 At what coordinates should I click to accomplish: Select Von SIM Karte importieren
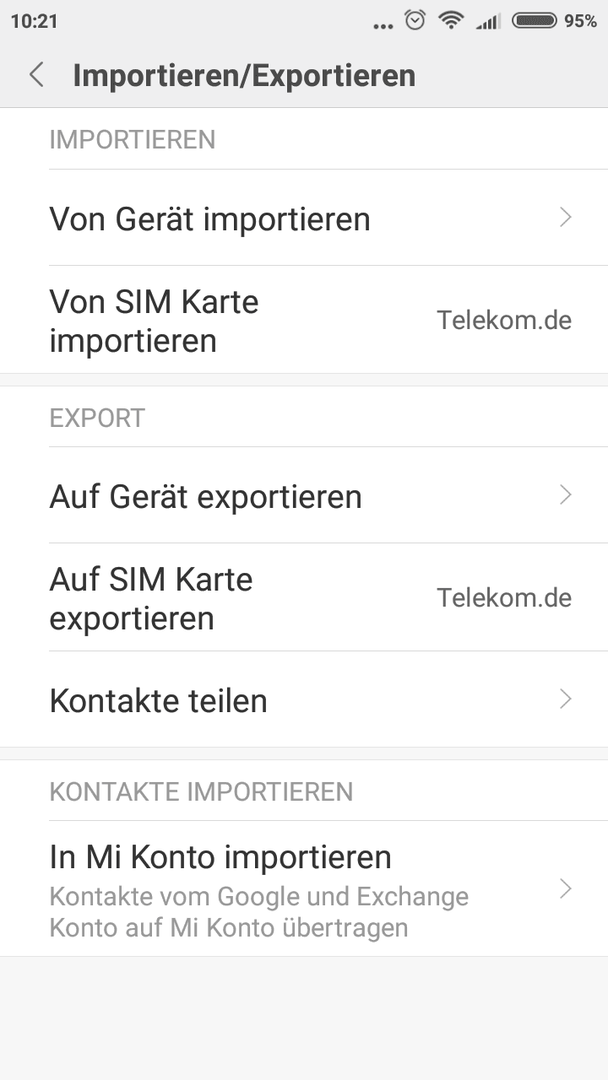(304, 320)
